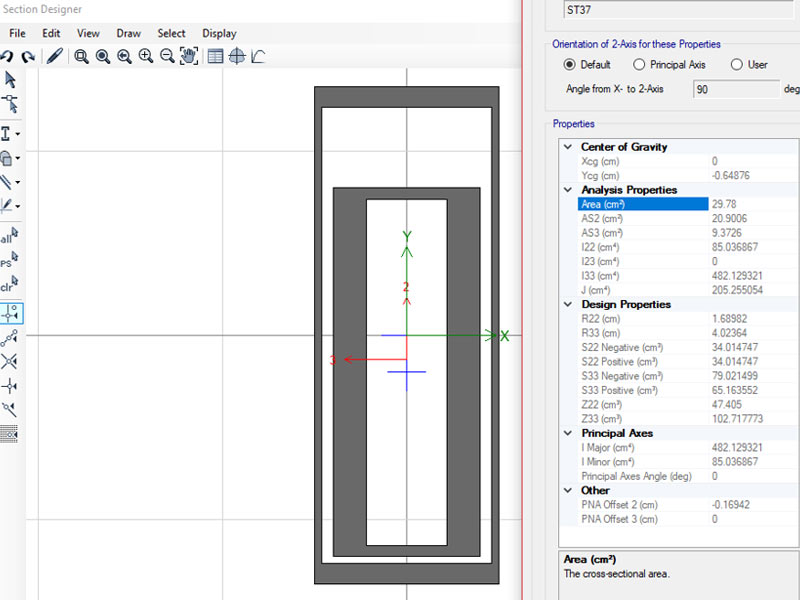The height and width of the screenshot is (600, 800).
Task: Click the Select All pointer icon
Action: pos(9,236)
